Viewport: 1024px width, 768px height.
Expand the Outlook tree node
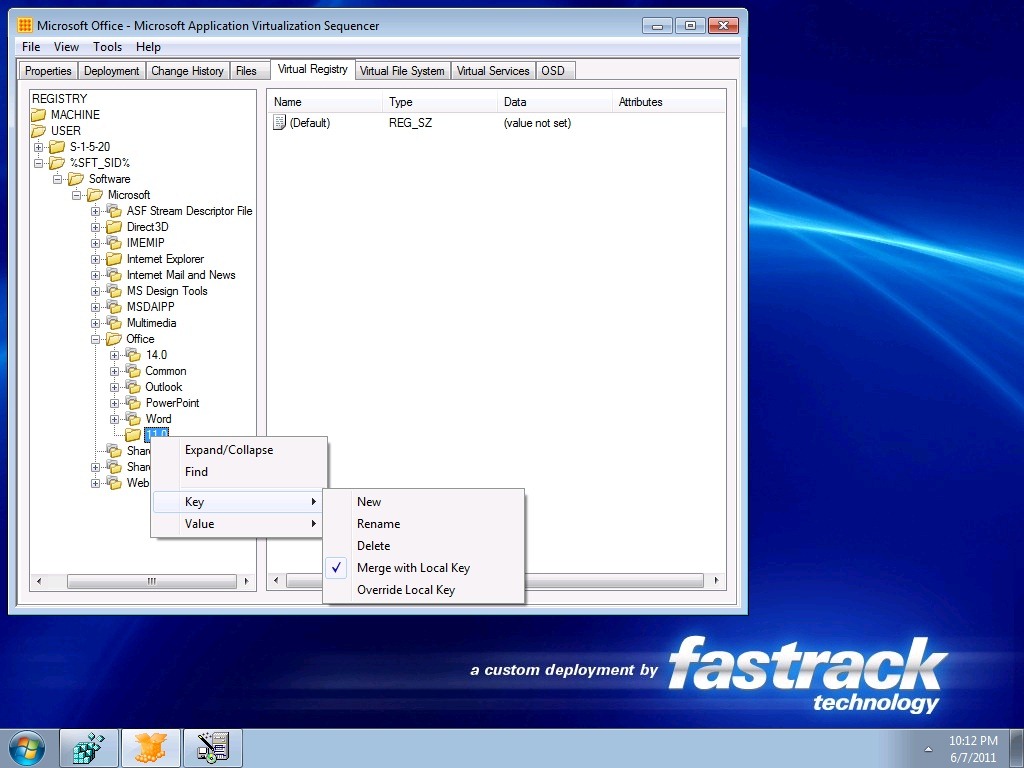[x=114, y=387]
